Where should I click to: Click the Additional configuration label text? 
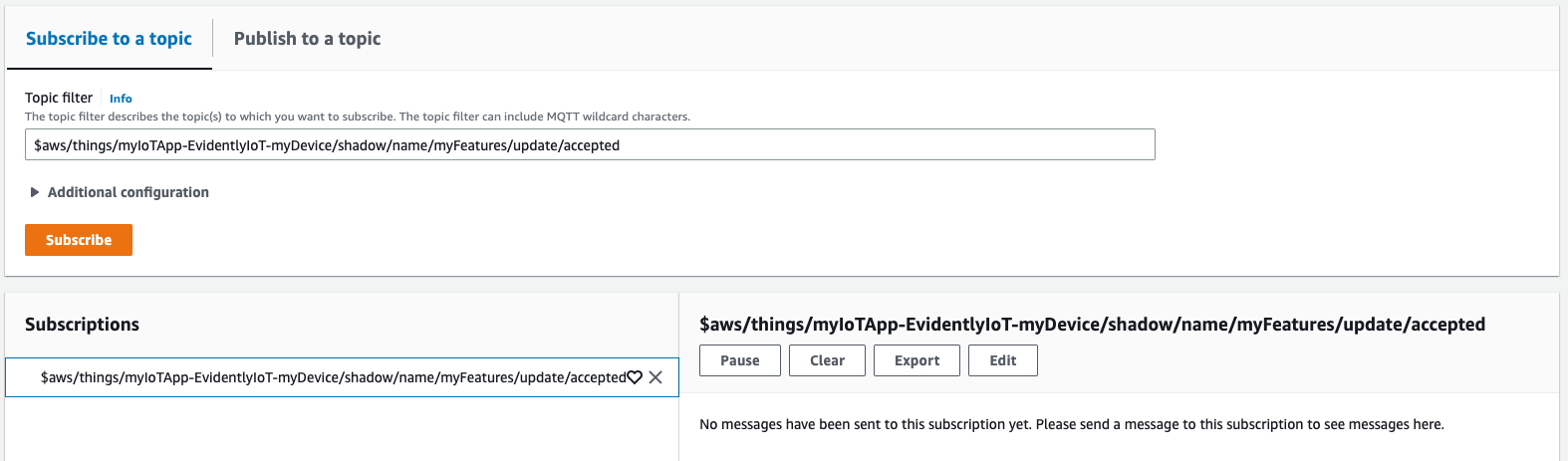click(129, 192)
